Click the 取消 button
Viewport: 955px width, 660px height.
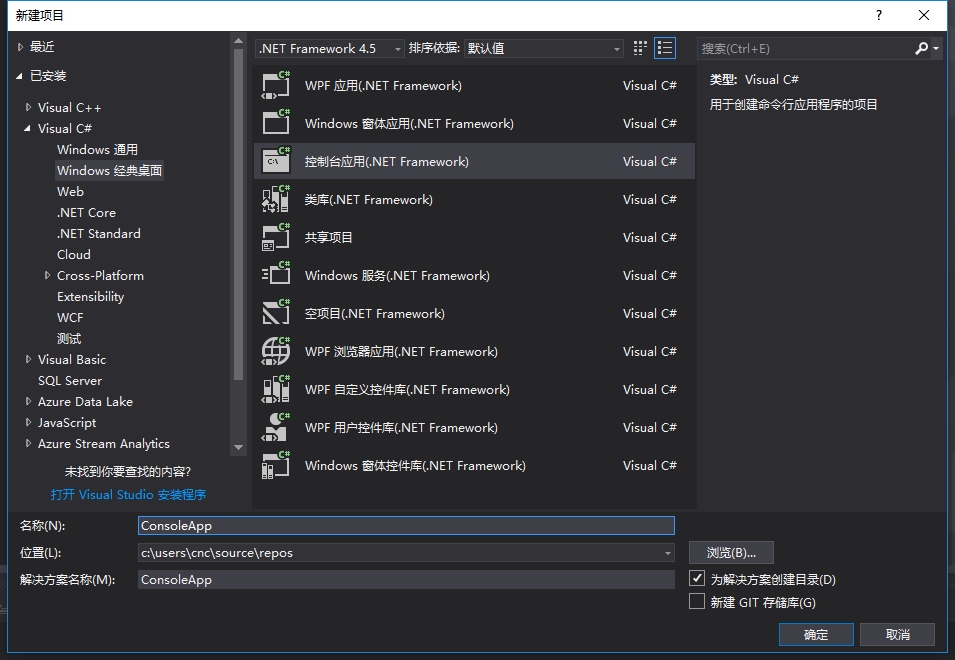[x=898, y=634]
